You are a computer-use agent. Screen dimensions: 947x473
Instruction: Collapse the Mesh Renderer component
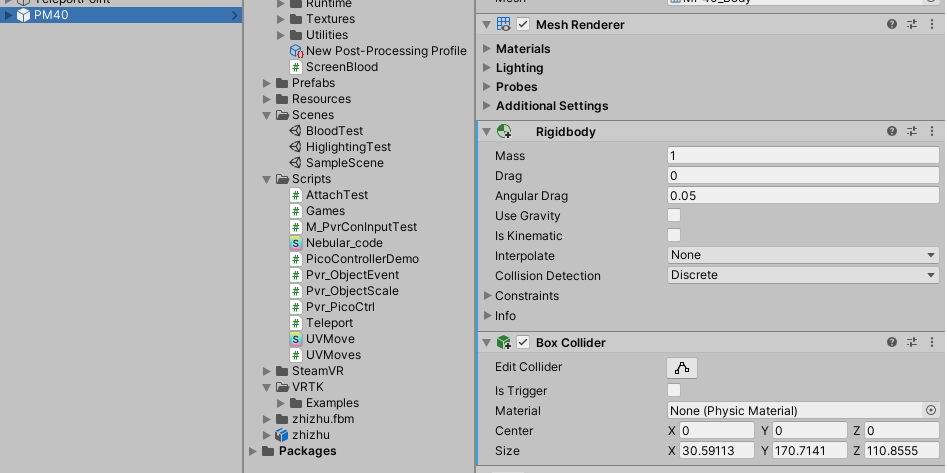487,25
